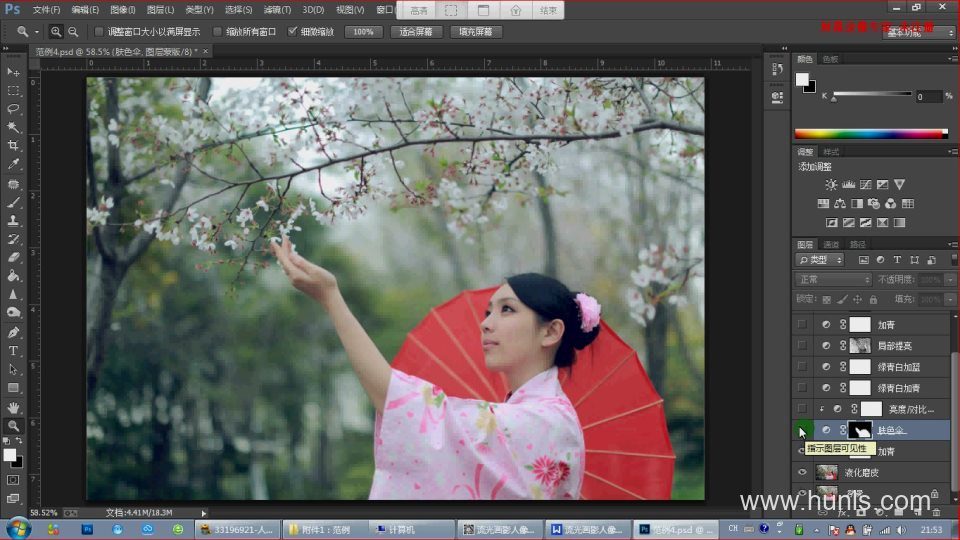Select the 肤色伞 layer mask thumbnail
960x540 pixels.
(860, 430)
